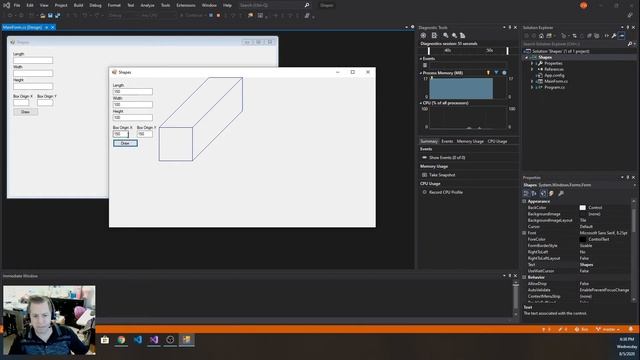This screenshot has height=360, width=640.
Task: Open Visual Studio Code from the taskbar
Action: coord(138,340)
